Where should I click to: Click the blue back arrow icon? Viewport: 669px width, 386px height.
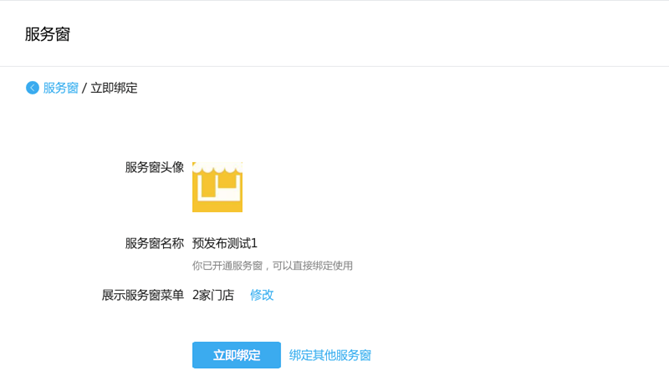[32, 88]
